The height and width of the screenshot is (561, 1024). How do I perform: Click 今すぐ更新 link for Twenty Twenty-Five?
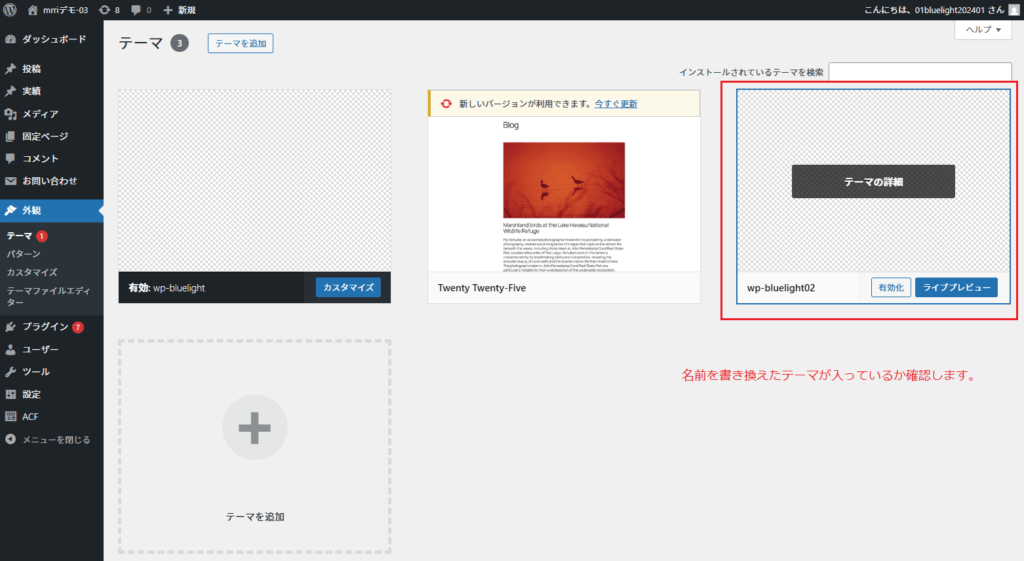(x=615, y=104)
